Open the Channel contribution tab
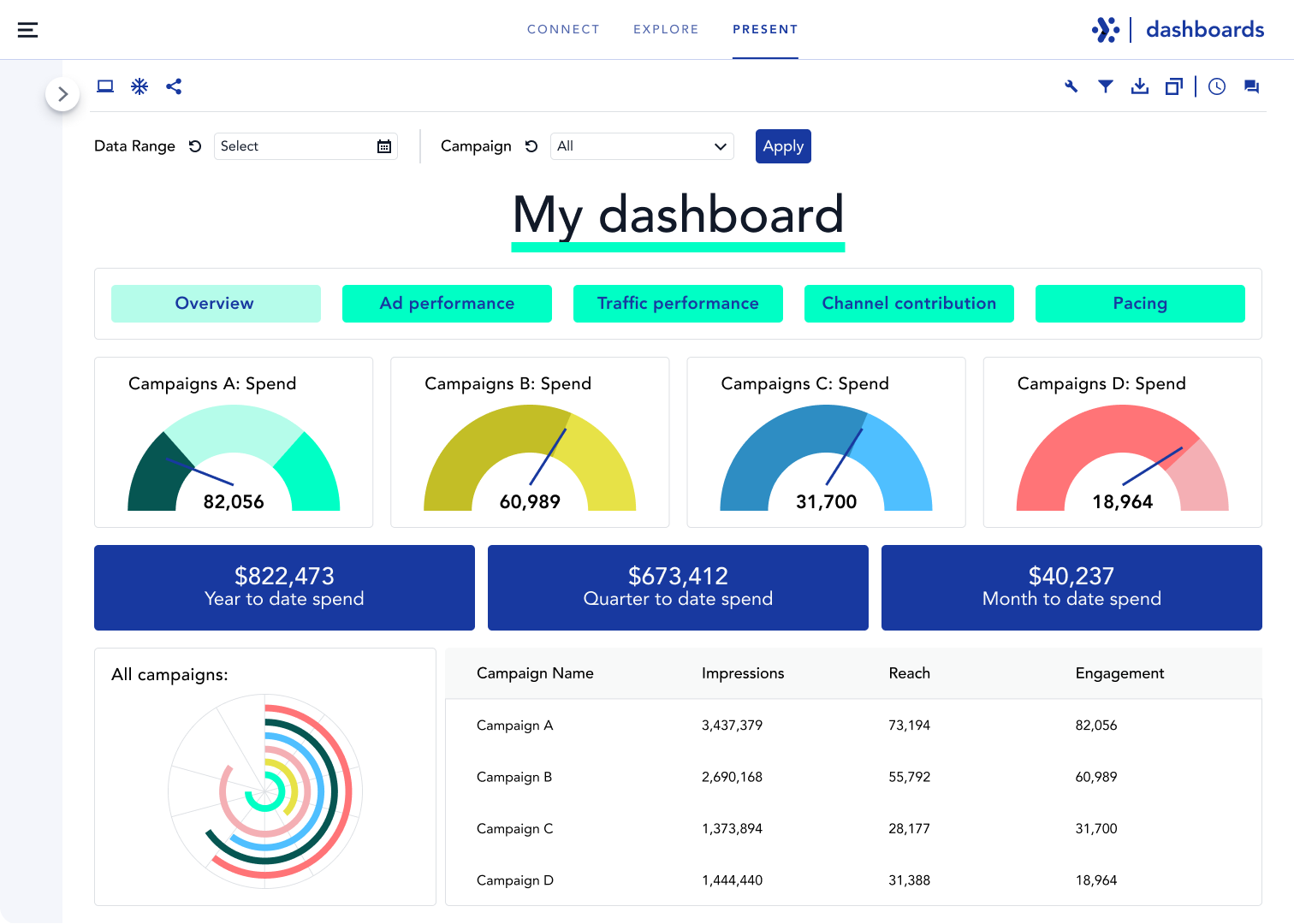This screenshot has width=1294, height=924. tap(909, 304)
